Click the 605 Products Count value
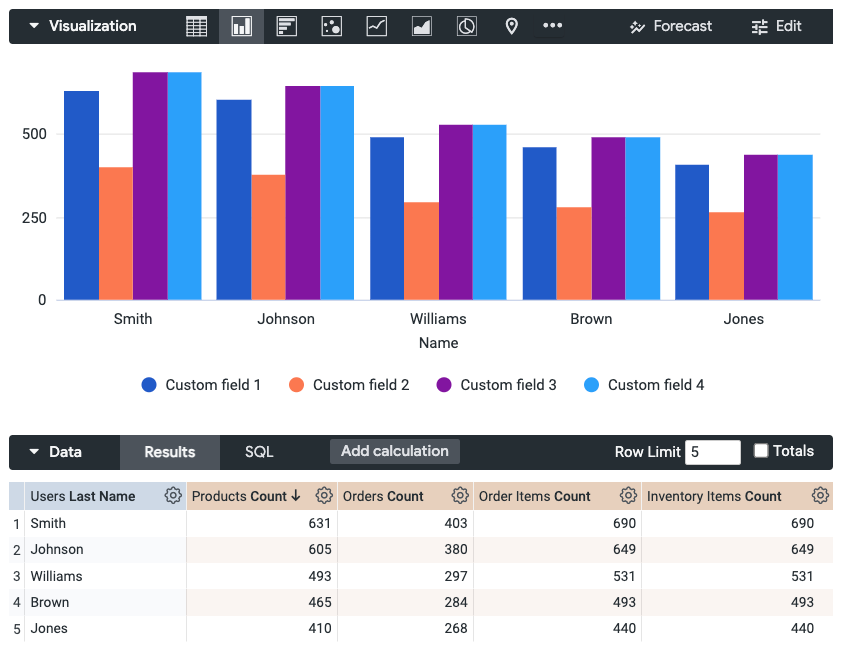 point(319,549)
